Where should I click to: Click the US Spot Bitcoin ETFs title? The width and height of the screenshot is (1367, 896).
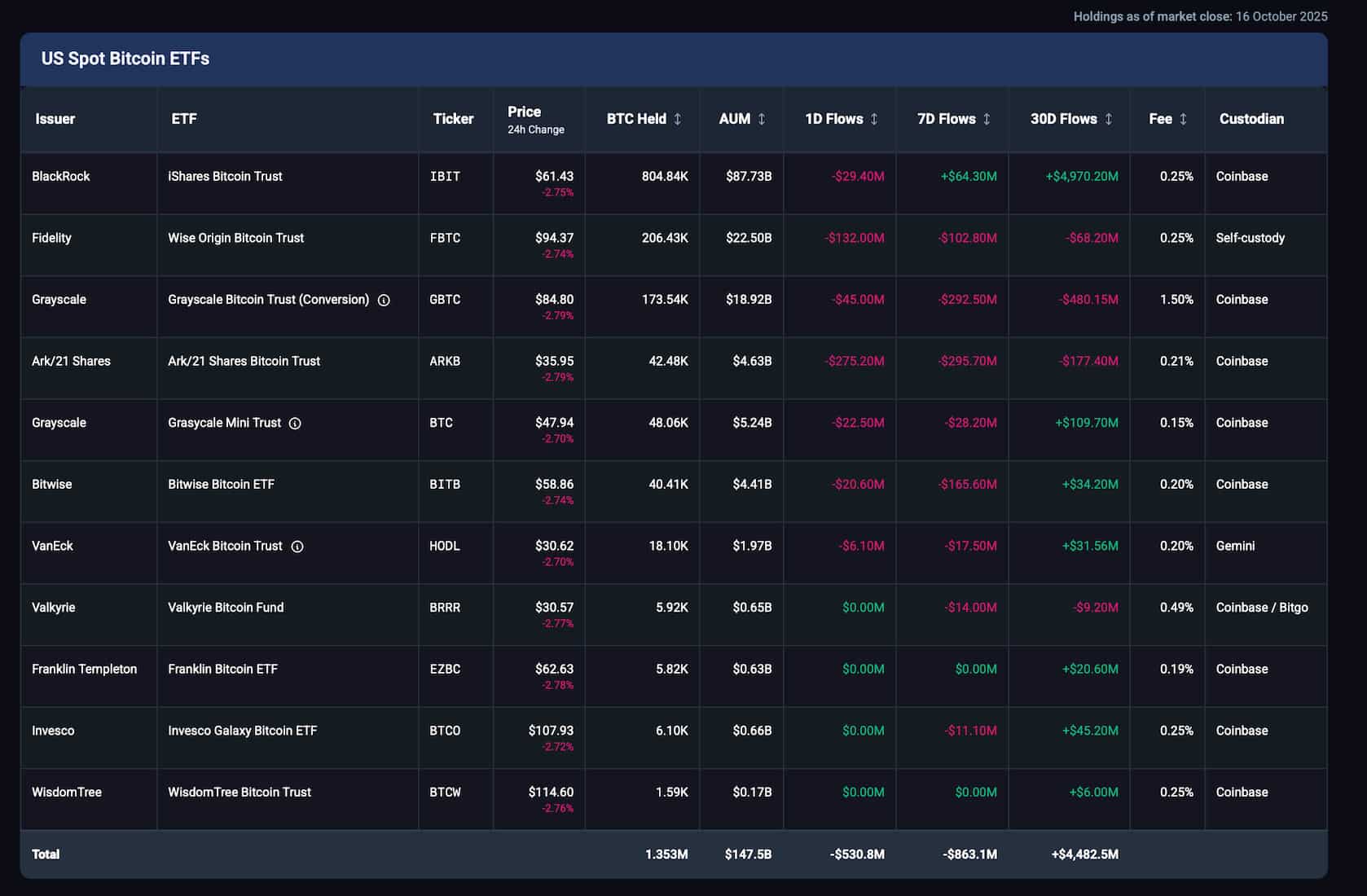(x=125, y=59)
